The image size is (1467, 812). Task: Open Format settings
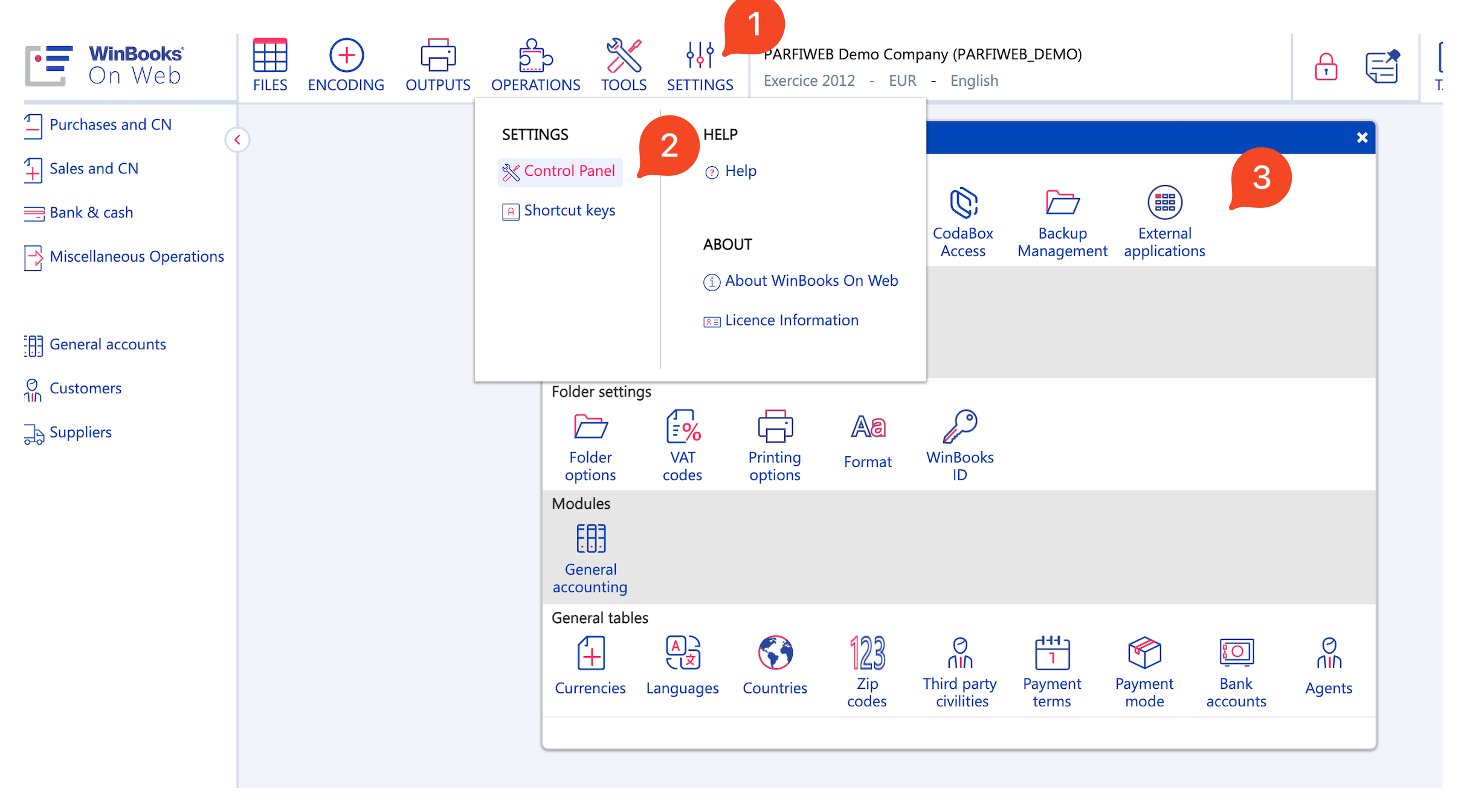868,442
